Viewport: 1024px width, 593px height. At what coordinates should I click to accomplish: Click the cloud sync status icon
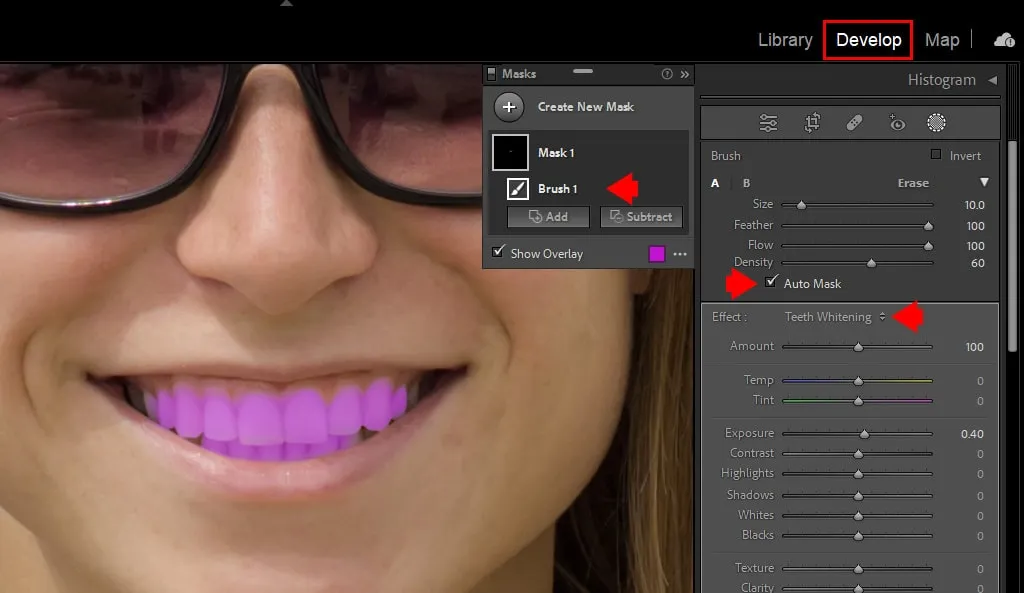pyautogui.click(x=1004, y=40)
